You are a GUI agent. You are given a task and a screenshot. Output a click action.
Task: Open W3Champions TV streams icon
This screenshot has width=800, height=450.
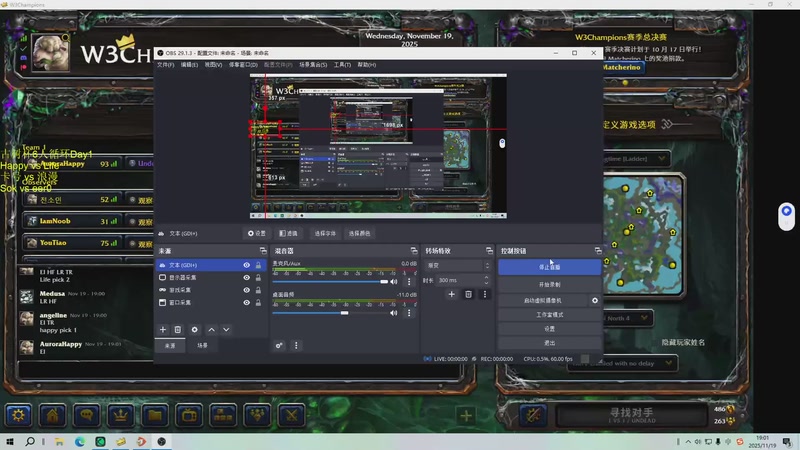189,415
